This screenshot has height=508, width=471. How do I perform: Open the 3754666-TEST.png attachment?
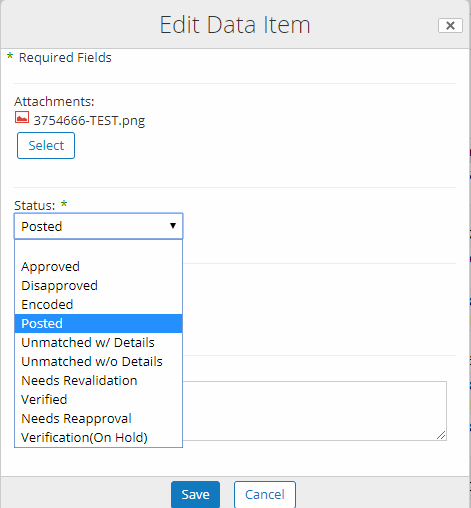coord(89,120)
